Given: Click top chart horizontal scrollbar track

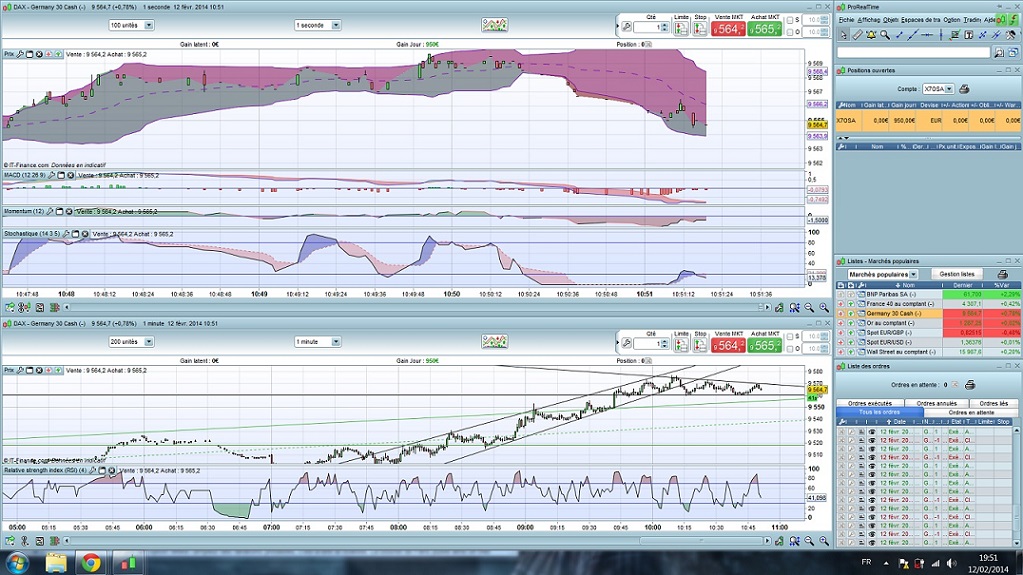Looking at the screenshot, I should (x=418, y=307).
